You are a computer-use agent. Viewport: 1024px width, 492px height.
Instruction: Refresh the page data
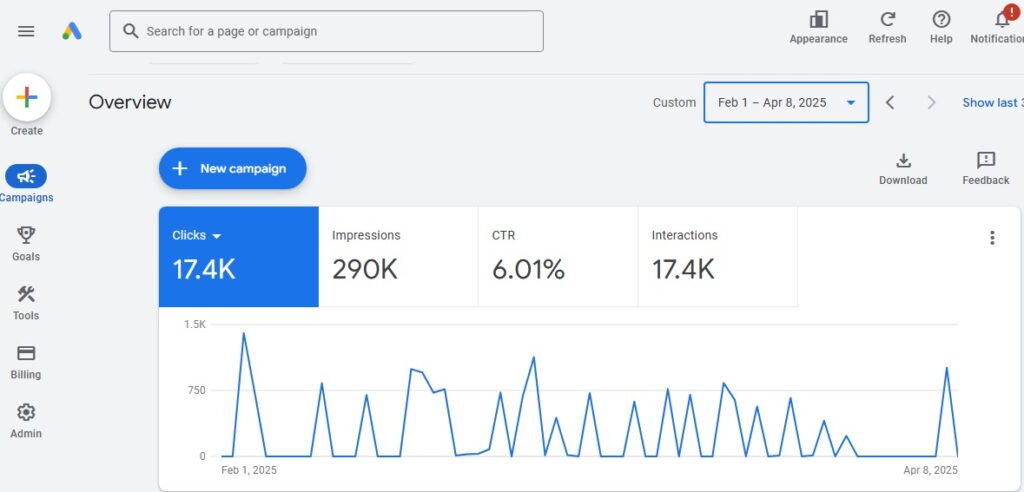(887, 20)
